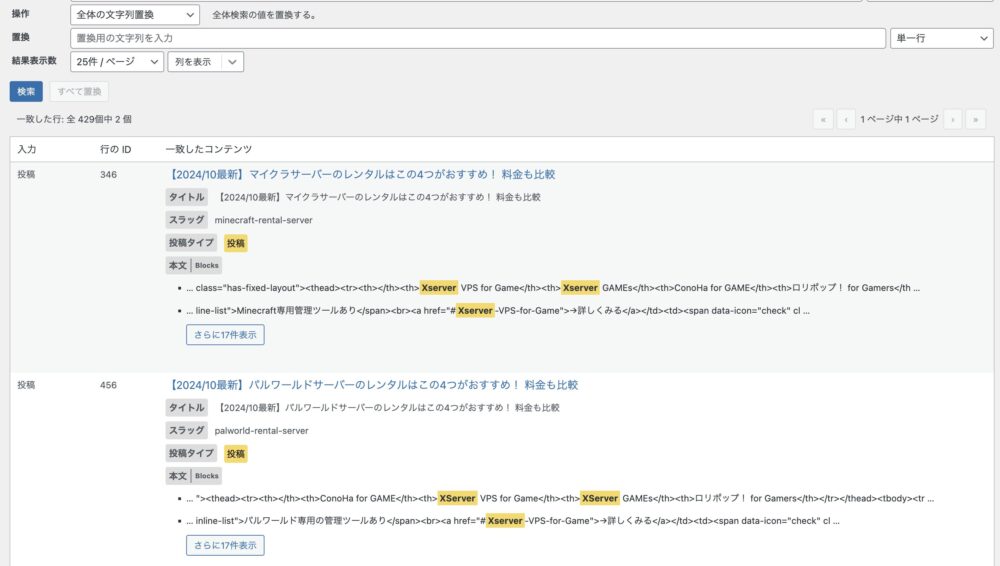The width and height of the screenshot is (1000, 566).
Task: Click row ID 346
Action: click(108, 174)
